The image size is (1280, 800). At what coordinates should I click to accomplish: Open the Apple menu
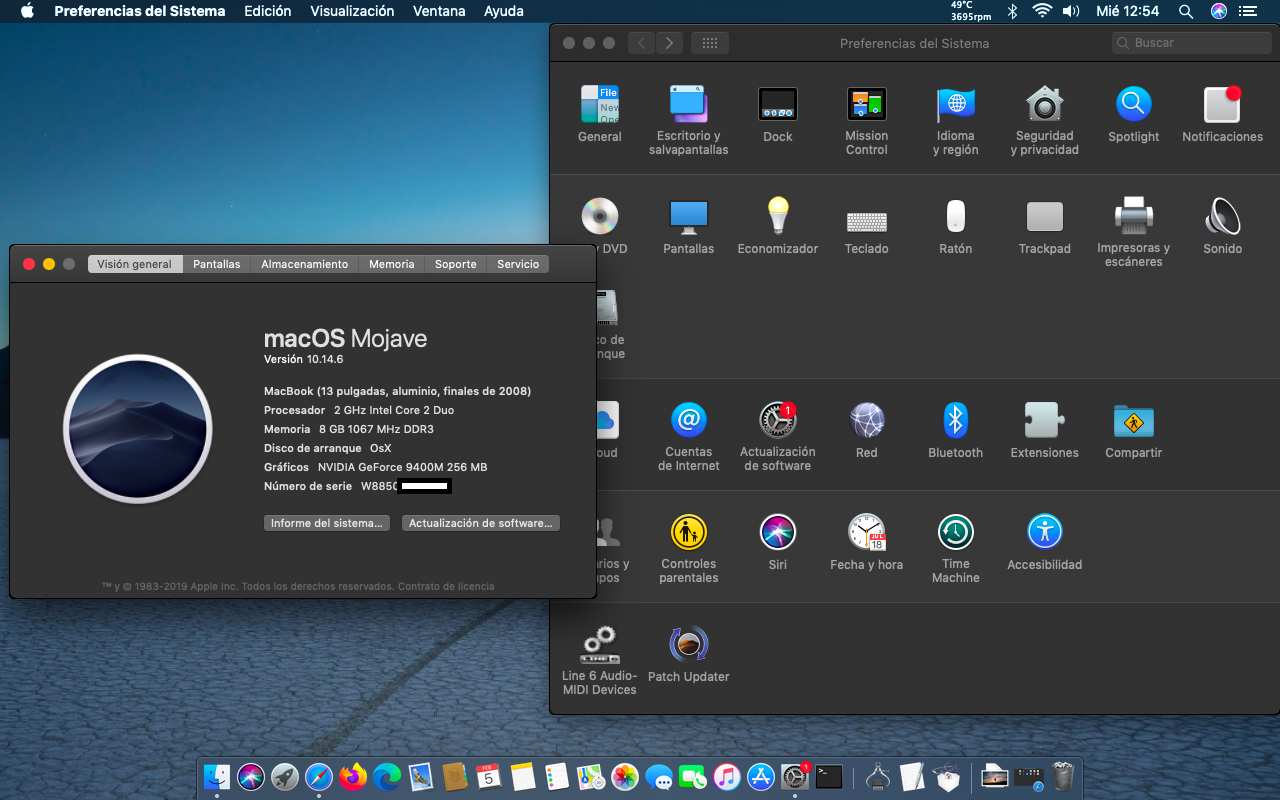pyautogui.click(x=27, y=11)
